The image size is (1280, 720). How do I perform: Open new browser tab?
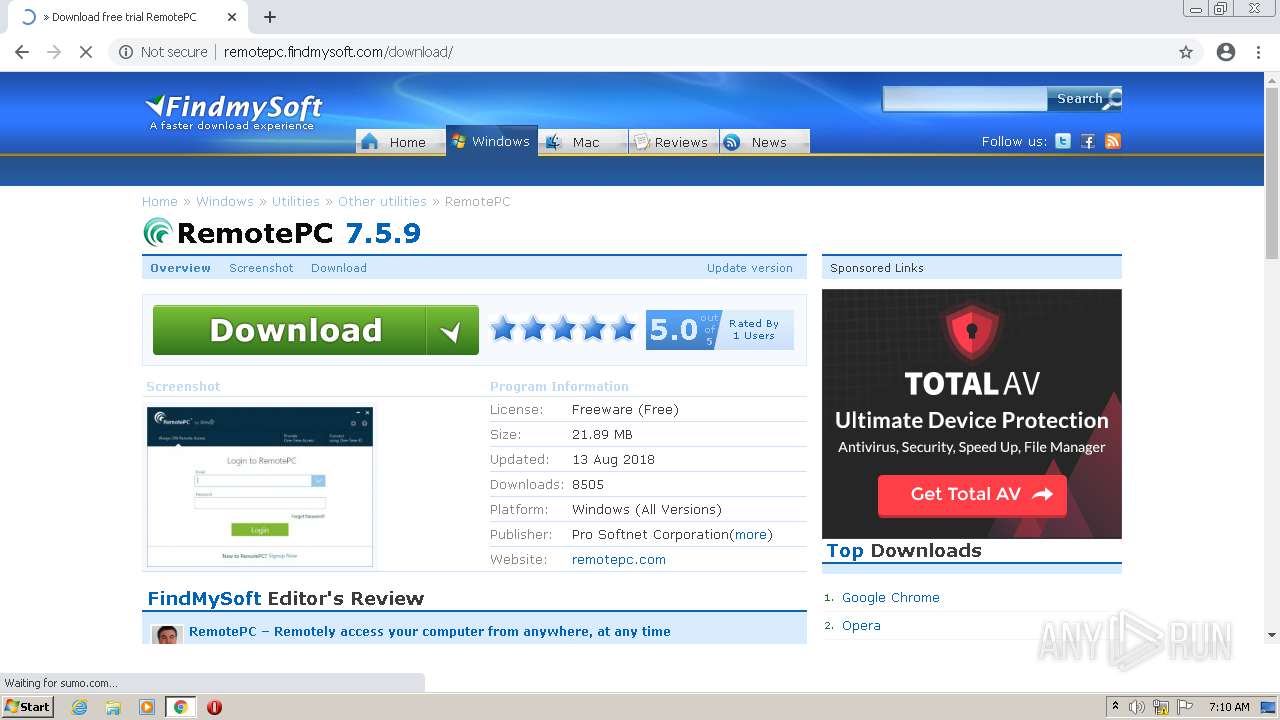[x=270, y=17]
